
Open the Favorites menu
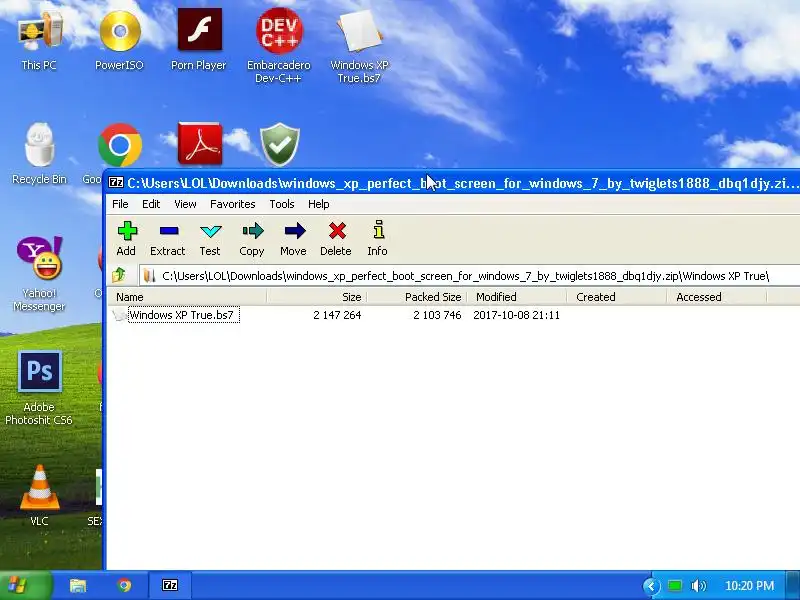pyautogui.click(x=233, y=204)
